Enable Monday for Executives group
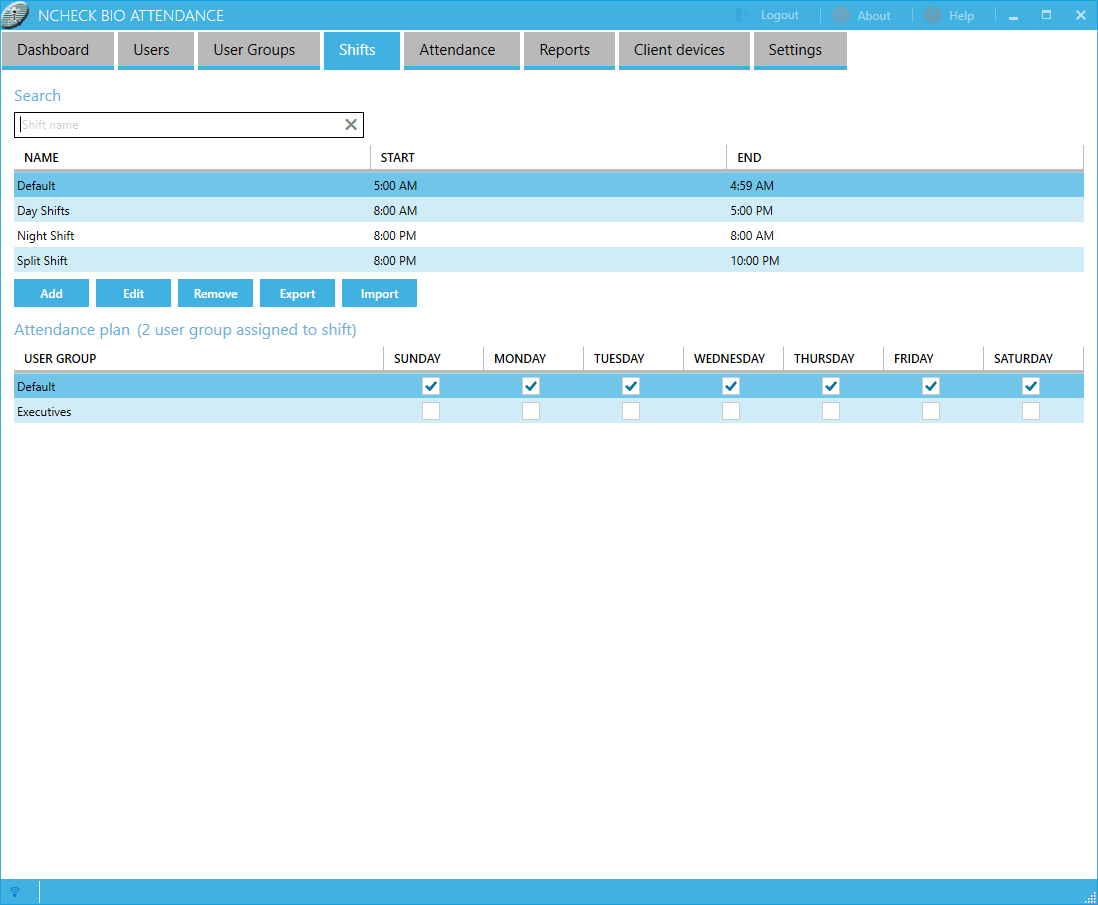This screenshot has height=905, width=1098. click(x=531, y=411)
